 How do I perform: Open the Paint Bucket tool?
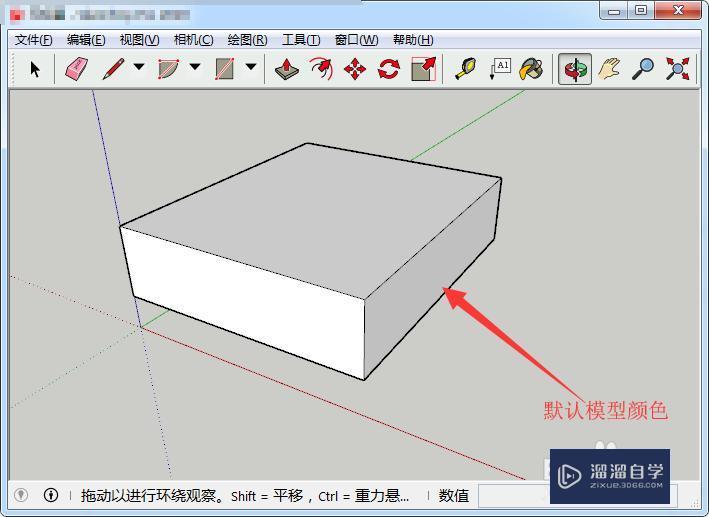tap(531, 69)
